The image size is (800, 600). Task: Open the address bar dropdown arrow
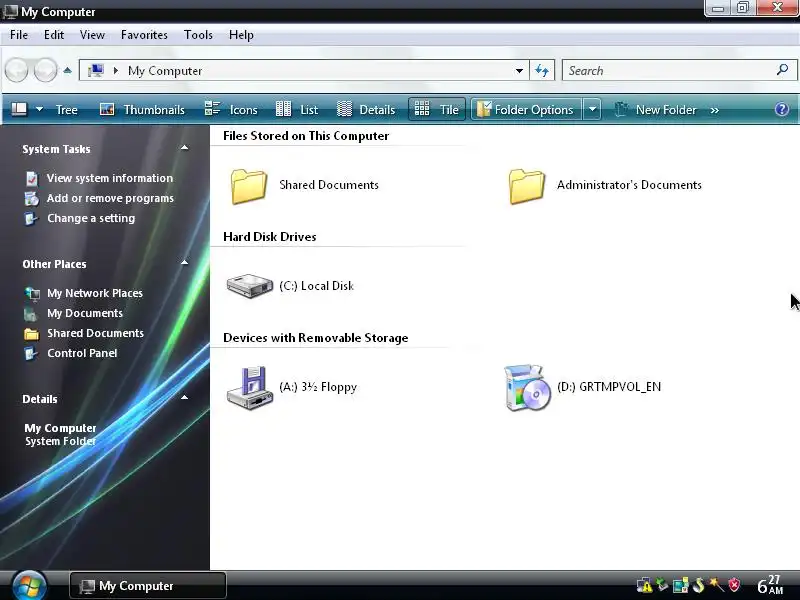point(519,70)
